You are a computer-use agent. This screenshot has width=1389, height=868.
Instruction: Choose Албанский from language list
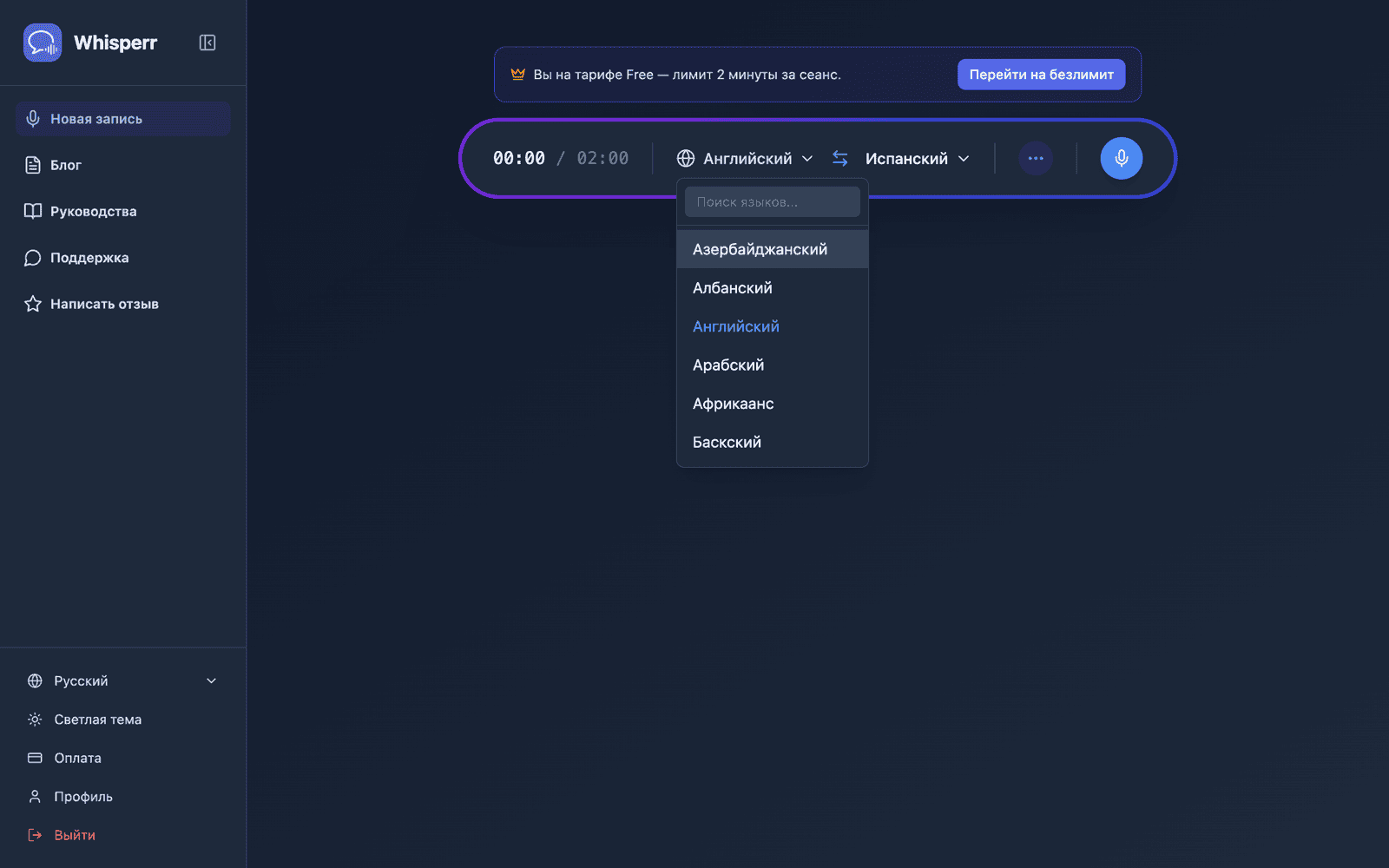(x=773, y=287)
